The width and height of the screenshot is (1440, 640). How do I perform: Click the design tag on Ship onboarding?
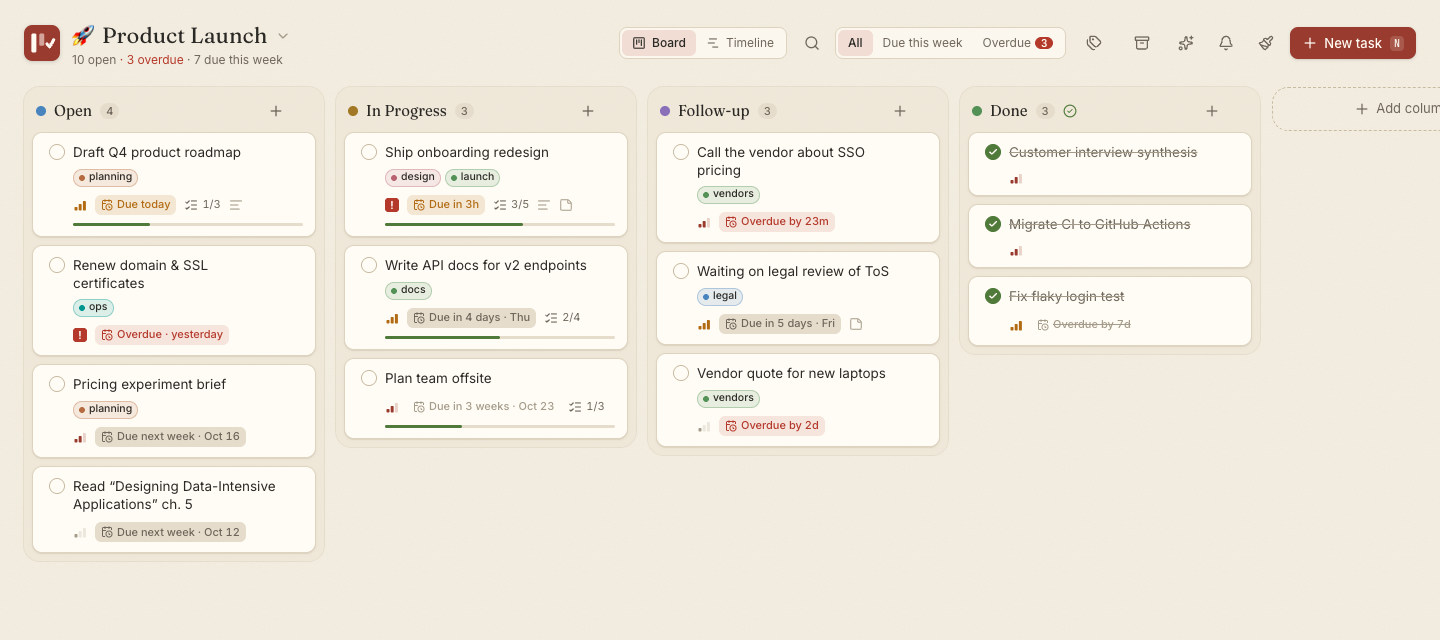tap(413, 178)
